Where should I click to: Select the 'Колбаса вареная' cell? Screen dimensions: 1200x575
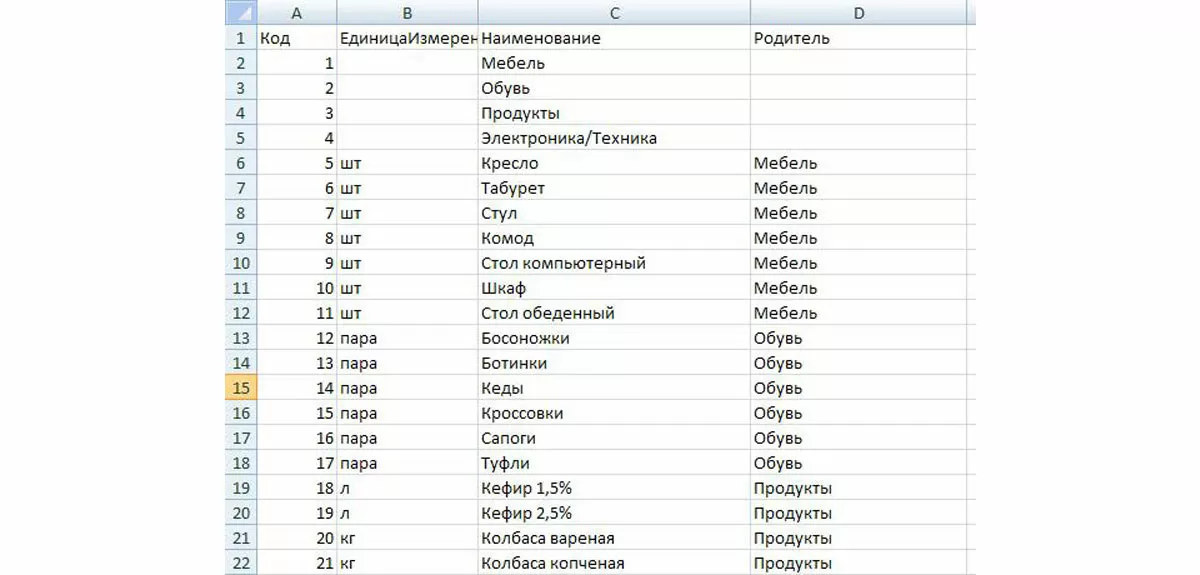coord(614,538)
